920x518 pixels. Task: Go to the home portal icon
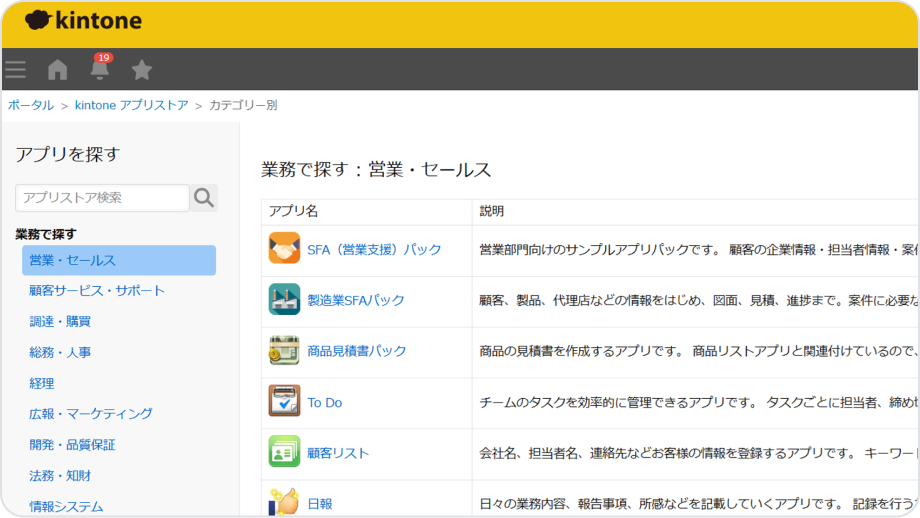tap(58, 69)
